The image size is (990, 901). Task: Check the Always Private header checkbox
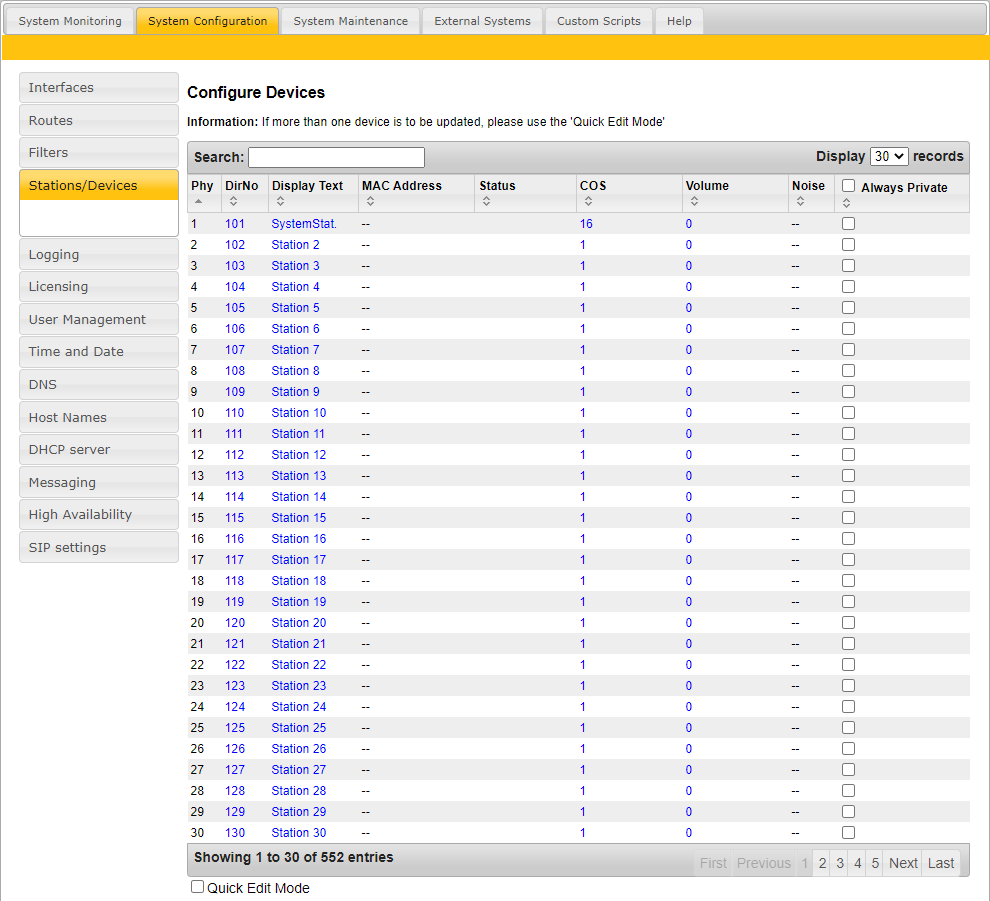tap(848, 186)
